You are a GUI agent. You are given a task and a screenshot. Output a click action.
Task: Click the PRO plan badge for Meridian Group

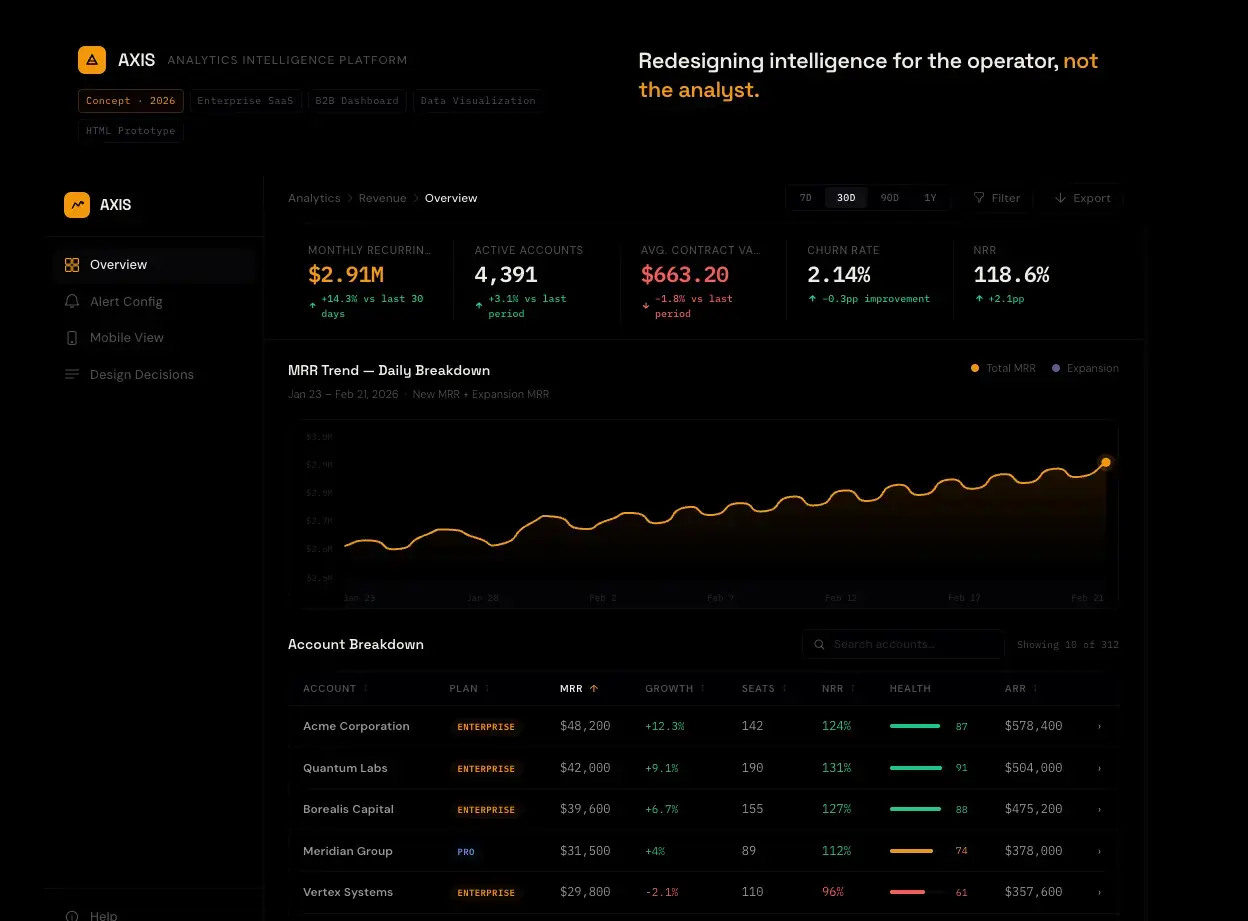click(x=466, y=852)
